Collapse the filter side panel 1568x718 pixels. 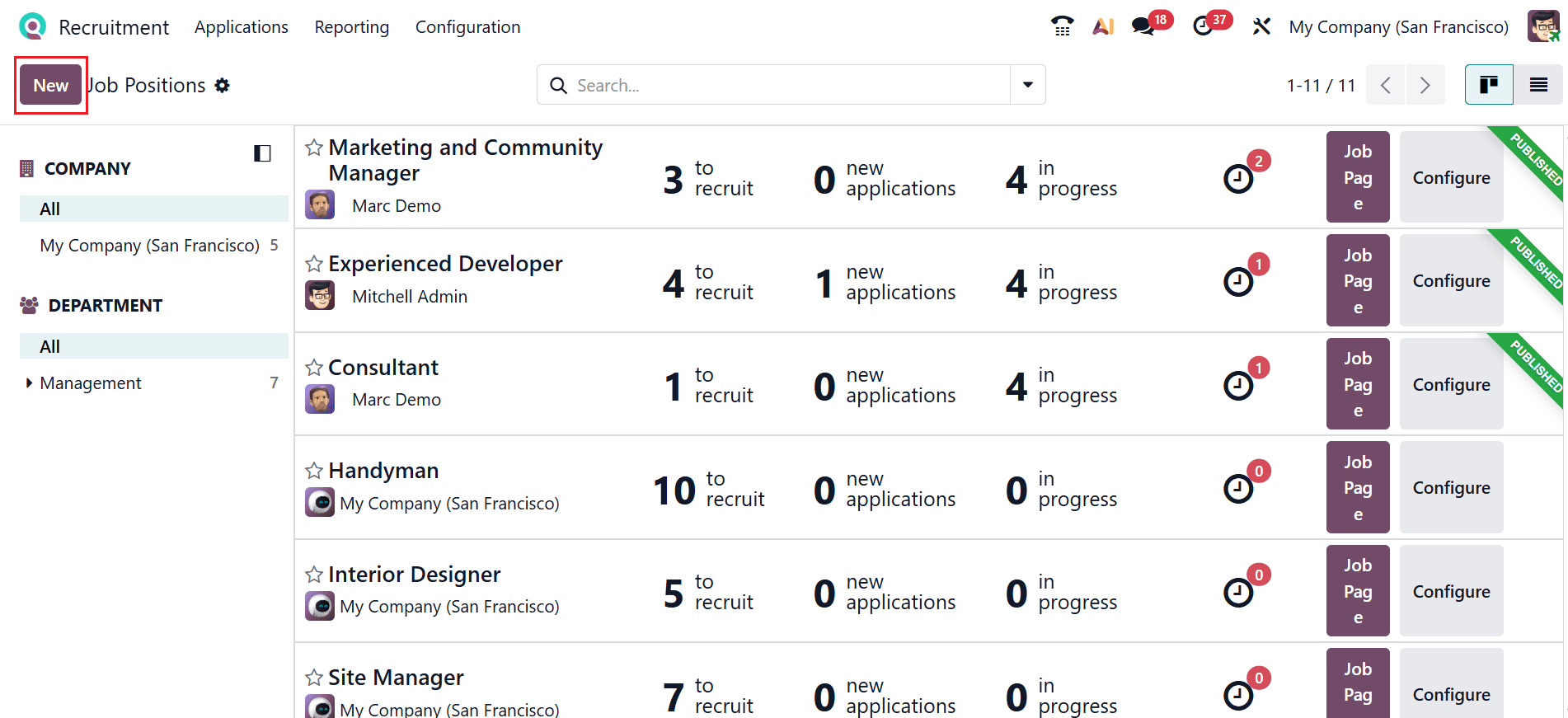(x=262, y=153)
